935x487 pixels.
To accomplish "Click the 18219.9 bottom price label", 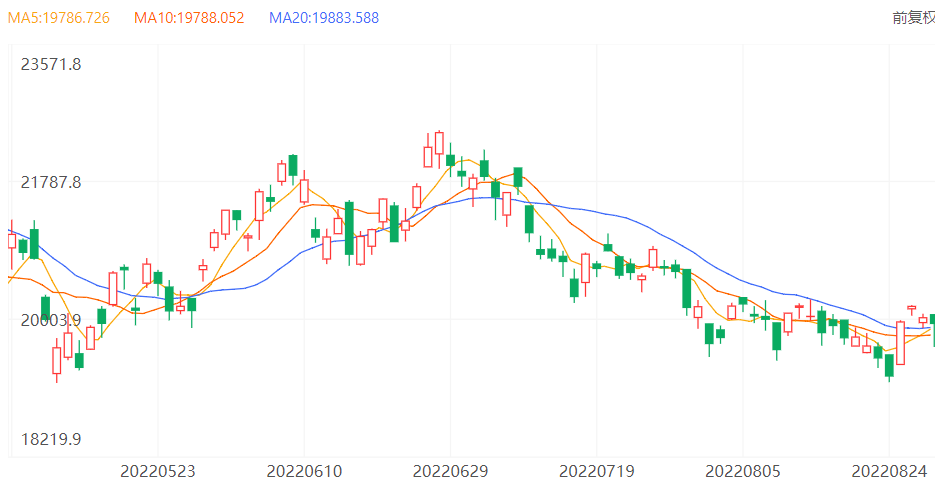I will [x=51, y=439].
